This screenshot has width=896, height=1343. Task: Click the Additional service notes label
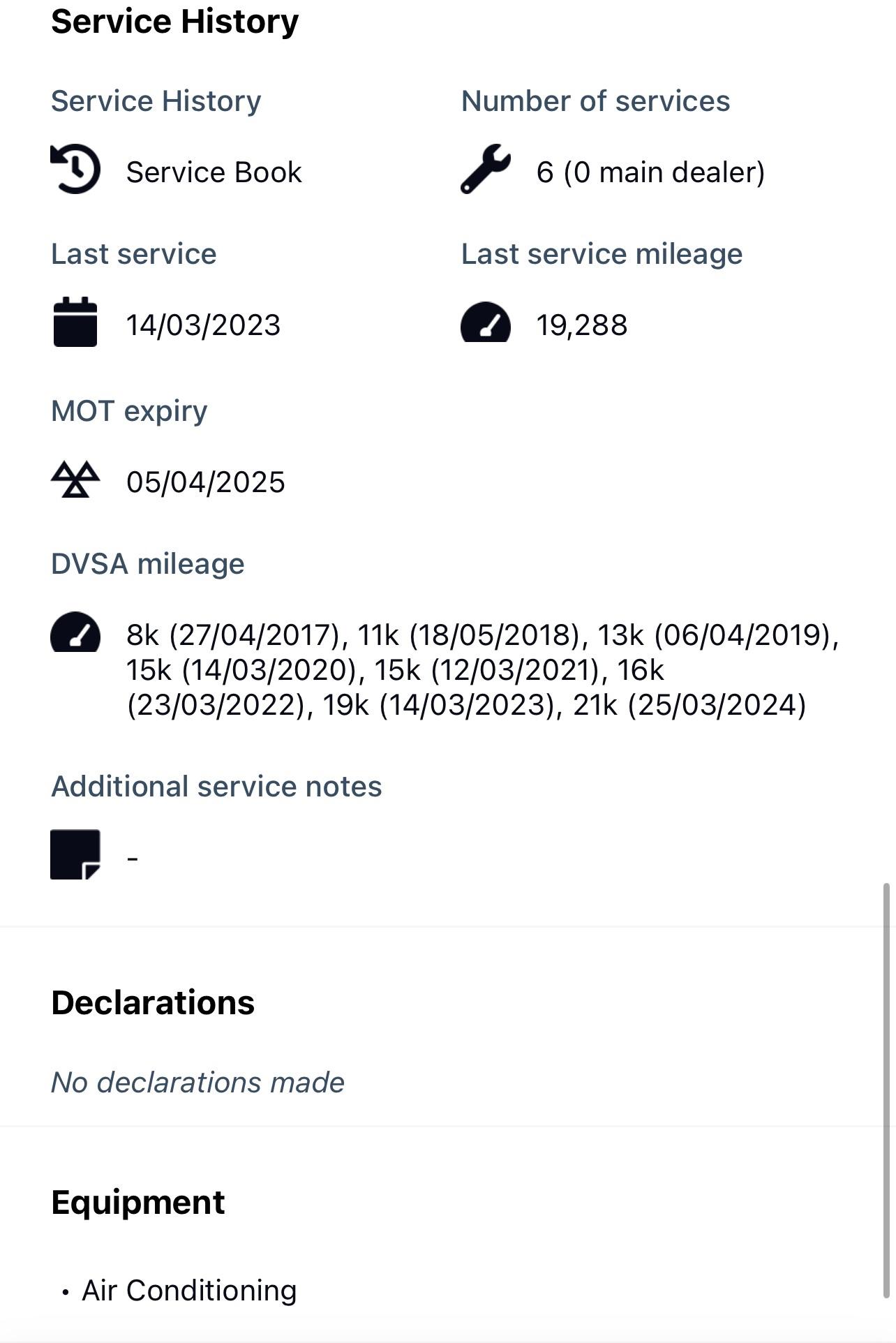[x=216, y=787]
